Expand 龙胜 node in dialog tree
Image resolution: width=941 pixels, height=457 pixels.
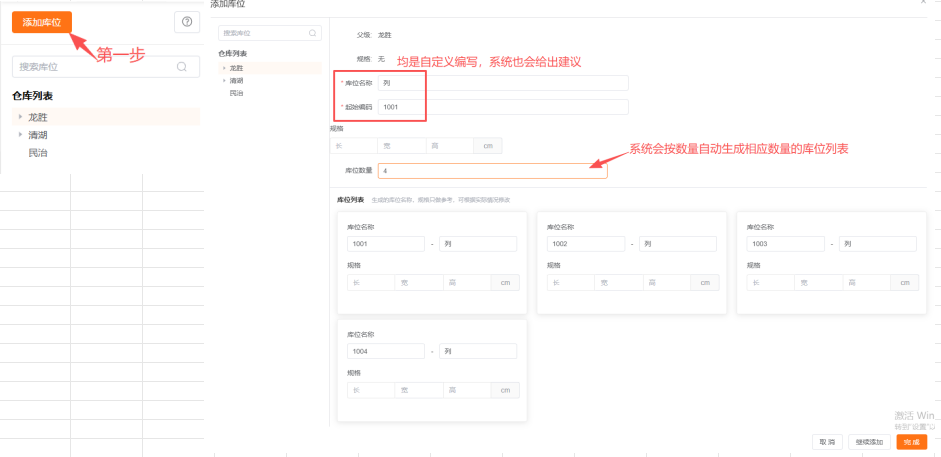click(224, 68)
